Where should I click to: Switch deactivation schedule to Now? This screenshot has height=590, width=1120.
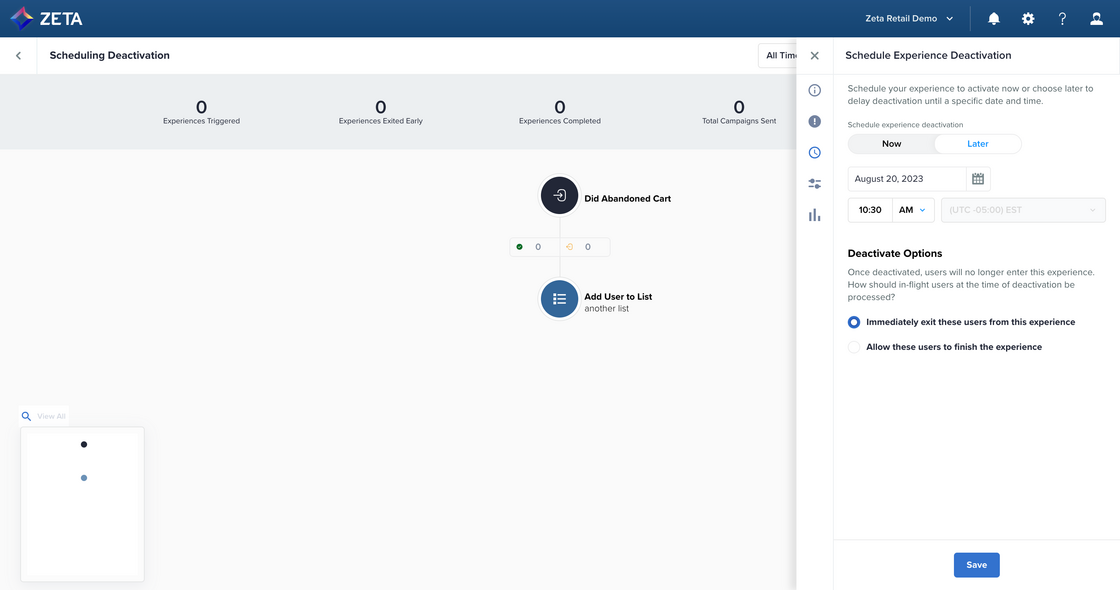[891, 144]
